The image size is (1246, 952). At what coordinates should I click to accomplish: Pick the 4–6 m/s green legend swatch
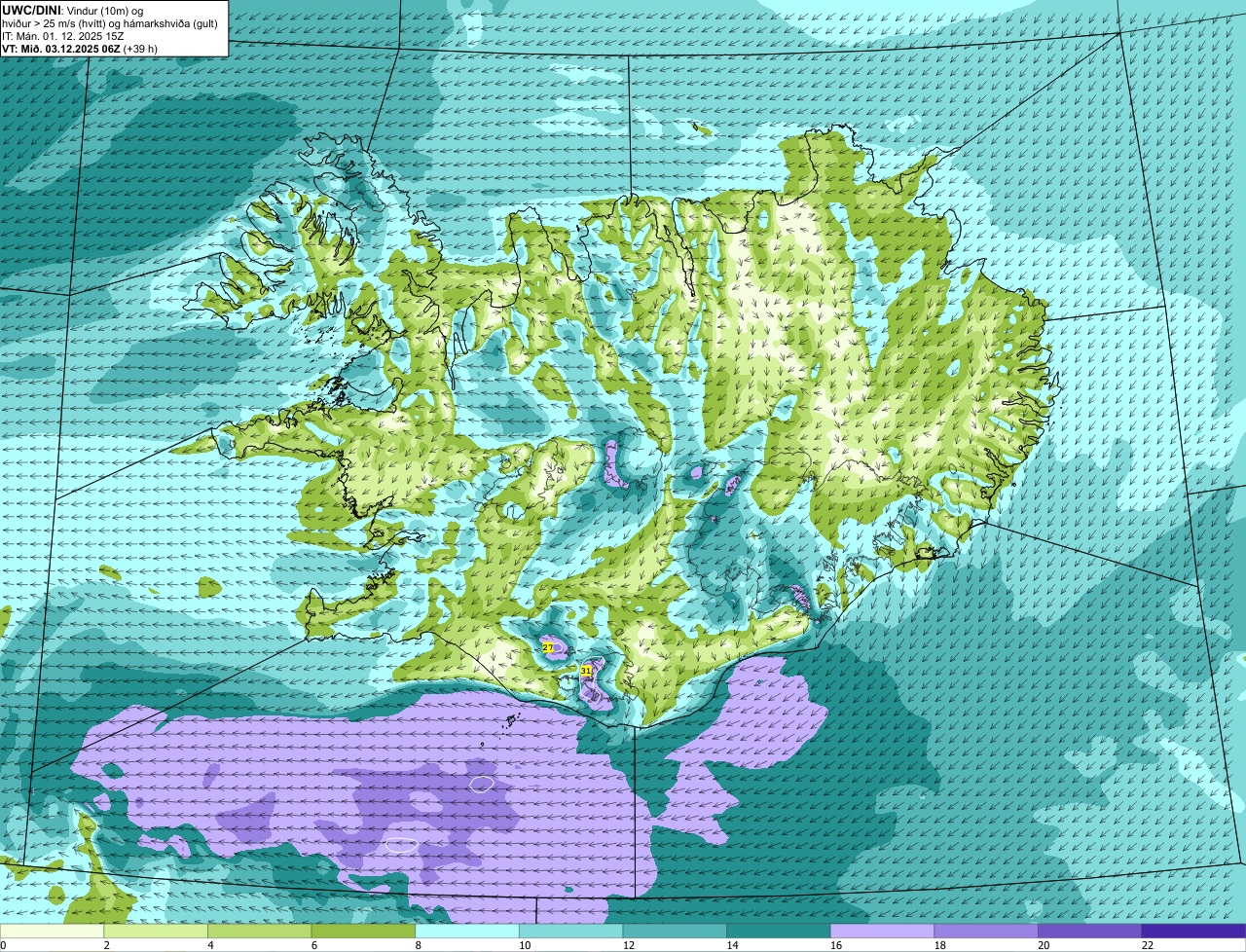[259, 931]
